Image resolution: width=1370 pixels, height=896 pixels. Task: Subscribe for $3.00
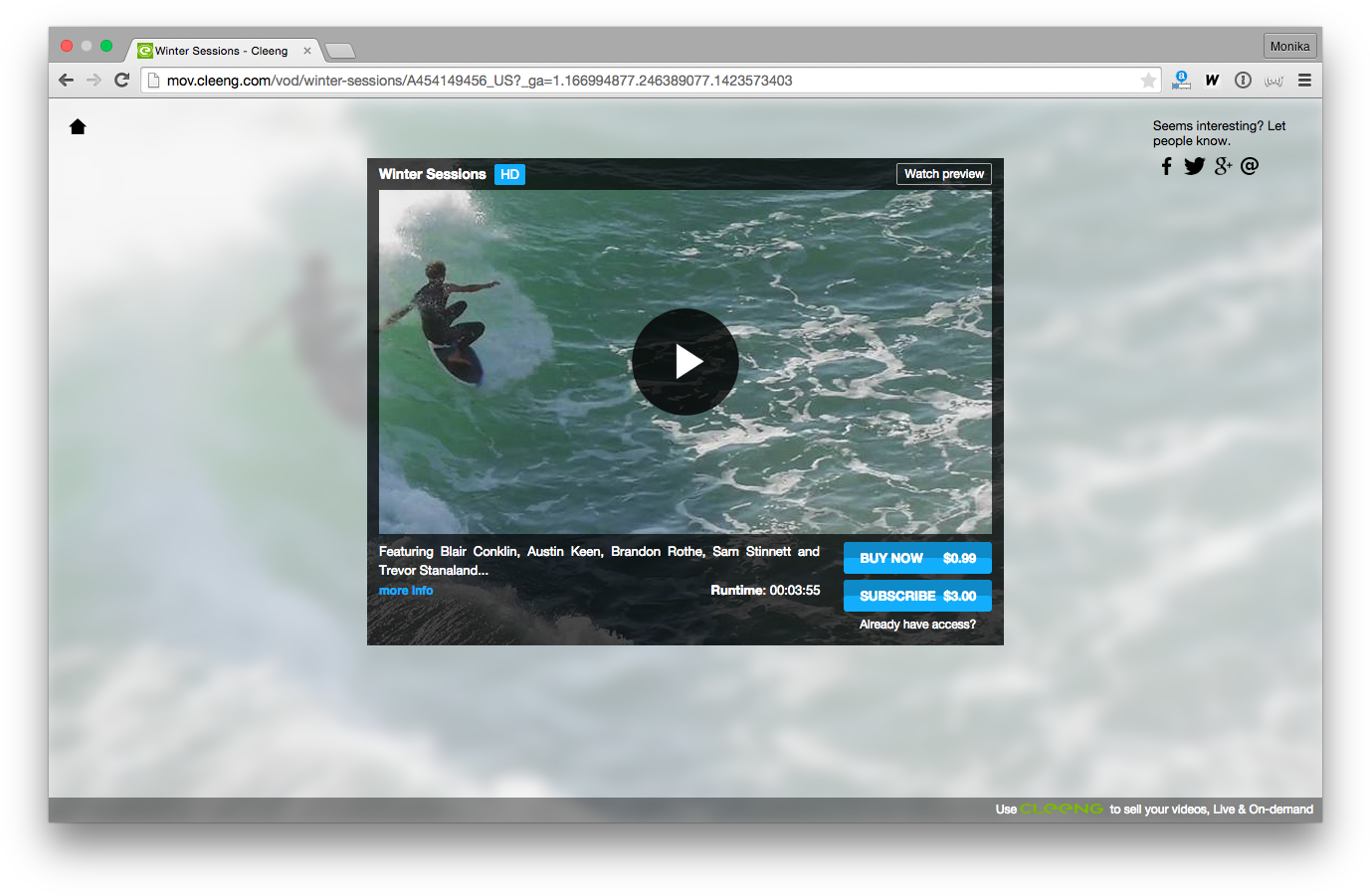coord(917,596)
